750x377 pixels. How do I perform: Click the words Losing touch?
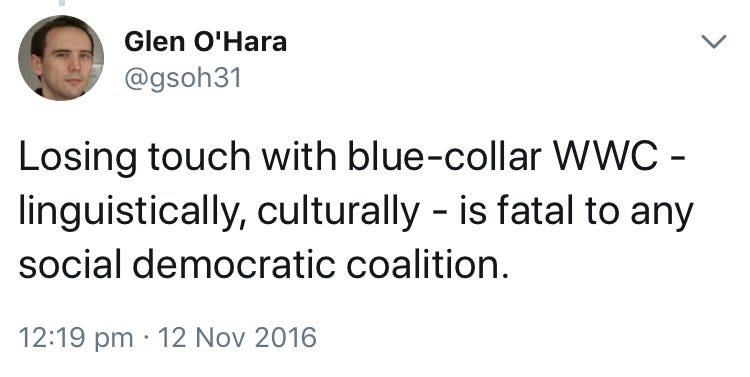(x=134, y=158)
